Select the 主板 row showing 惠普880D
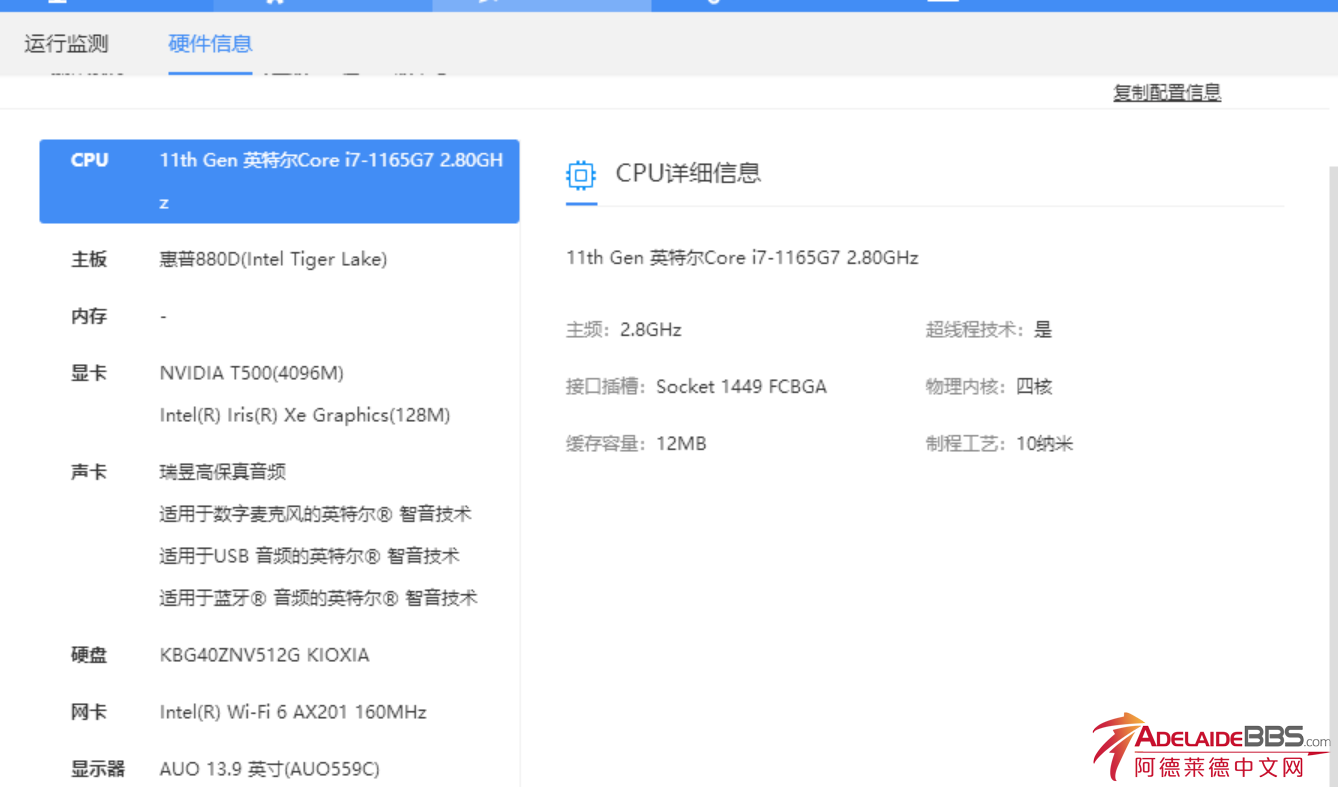Viewport: 1338px width, 787px height. 273,260
